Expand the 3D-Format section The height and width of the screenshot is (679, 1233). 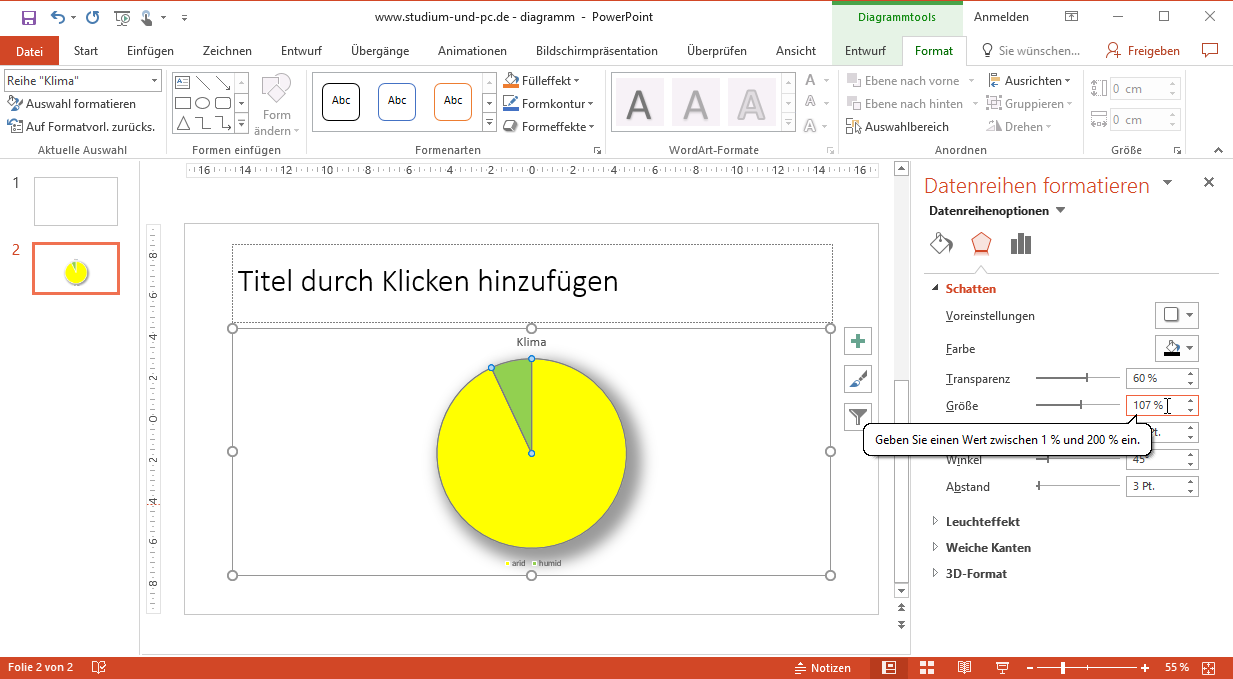pos(936,573)
